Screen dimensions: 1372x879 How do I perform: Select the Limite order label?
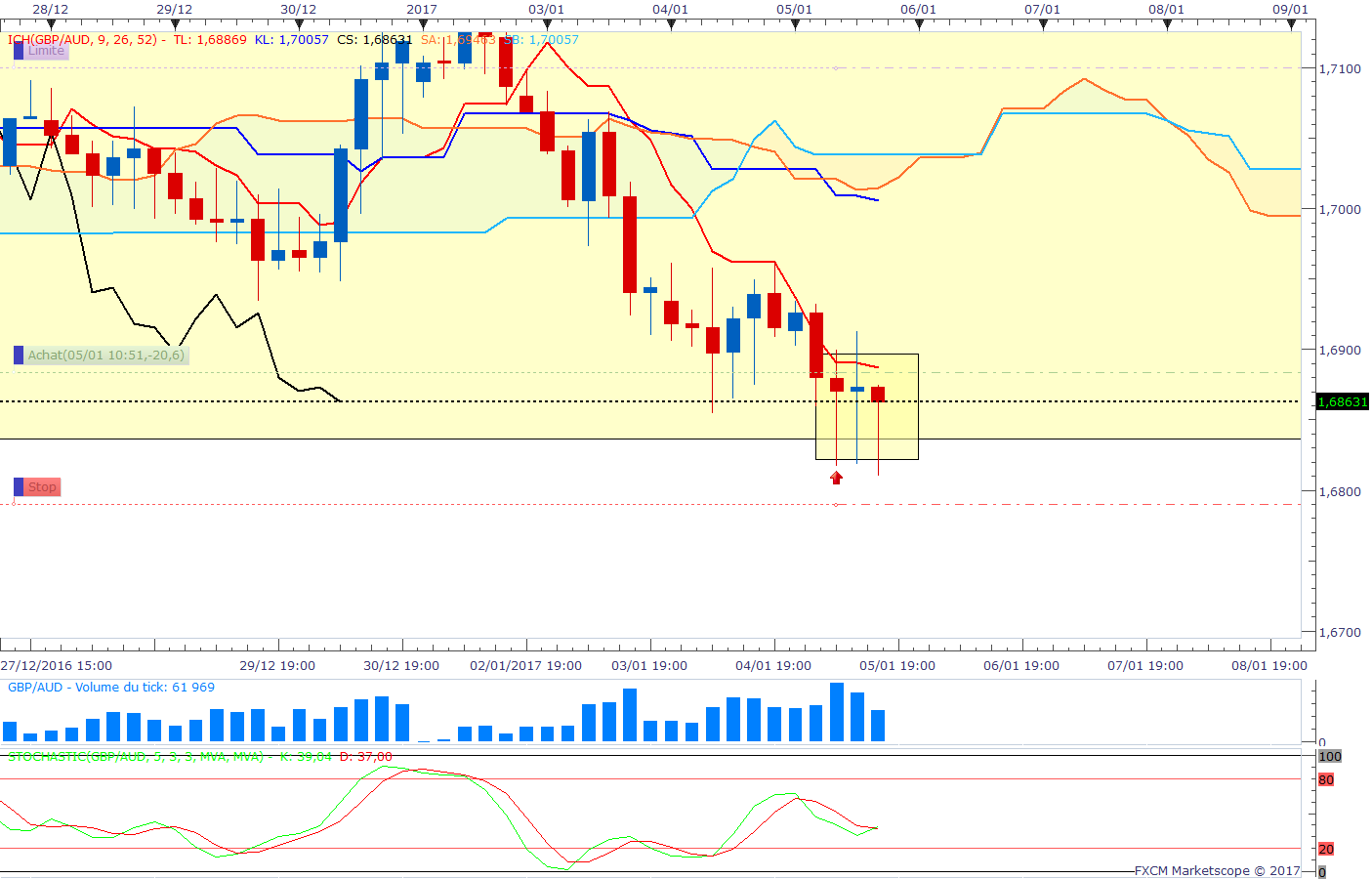(46, 51)
